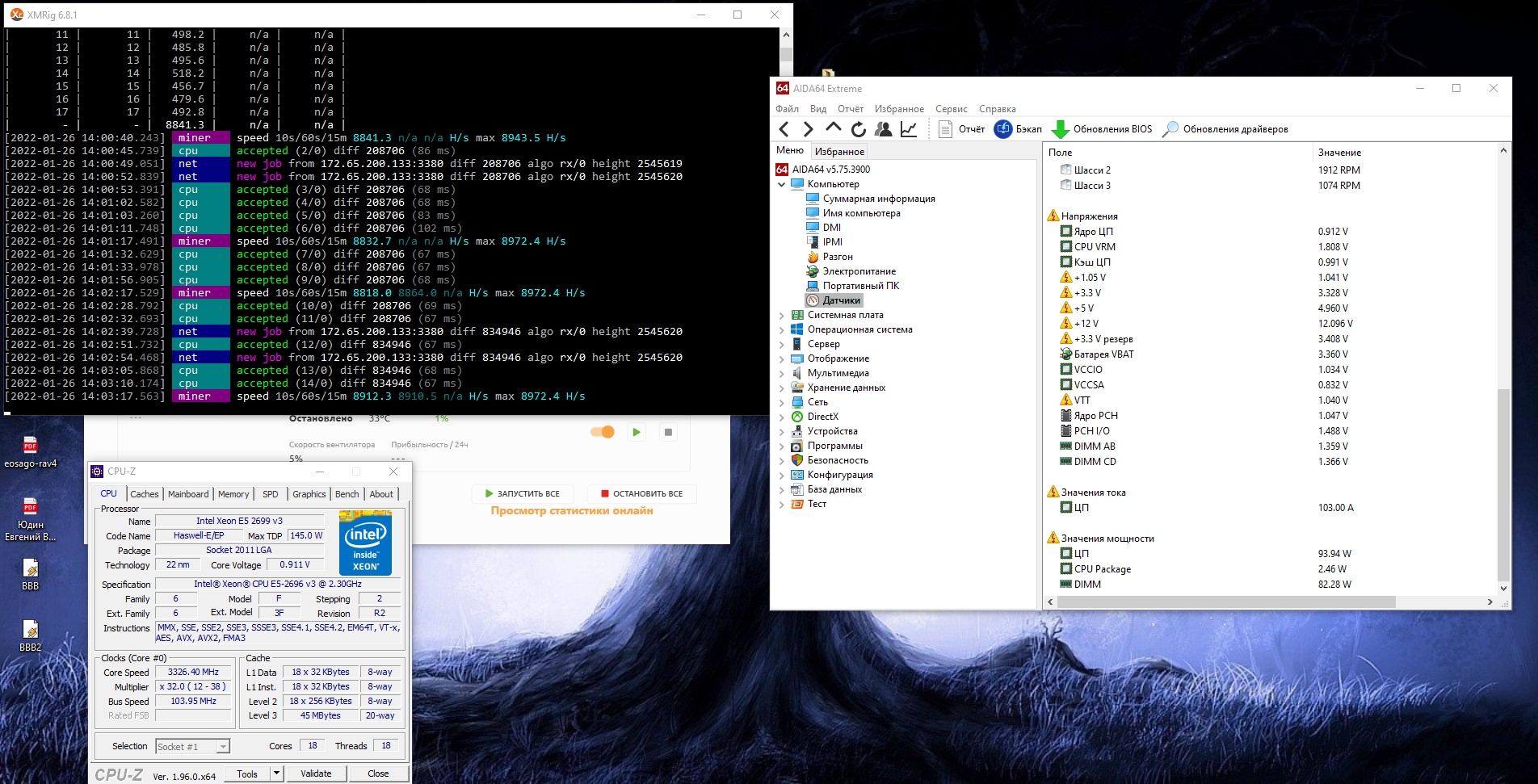1538x784 pixels.
Task: Select DMI tree item
Action: [x=832, y=228]
